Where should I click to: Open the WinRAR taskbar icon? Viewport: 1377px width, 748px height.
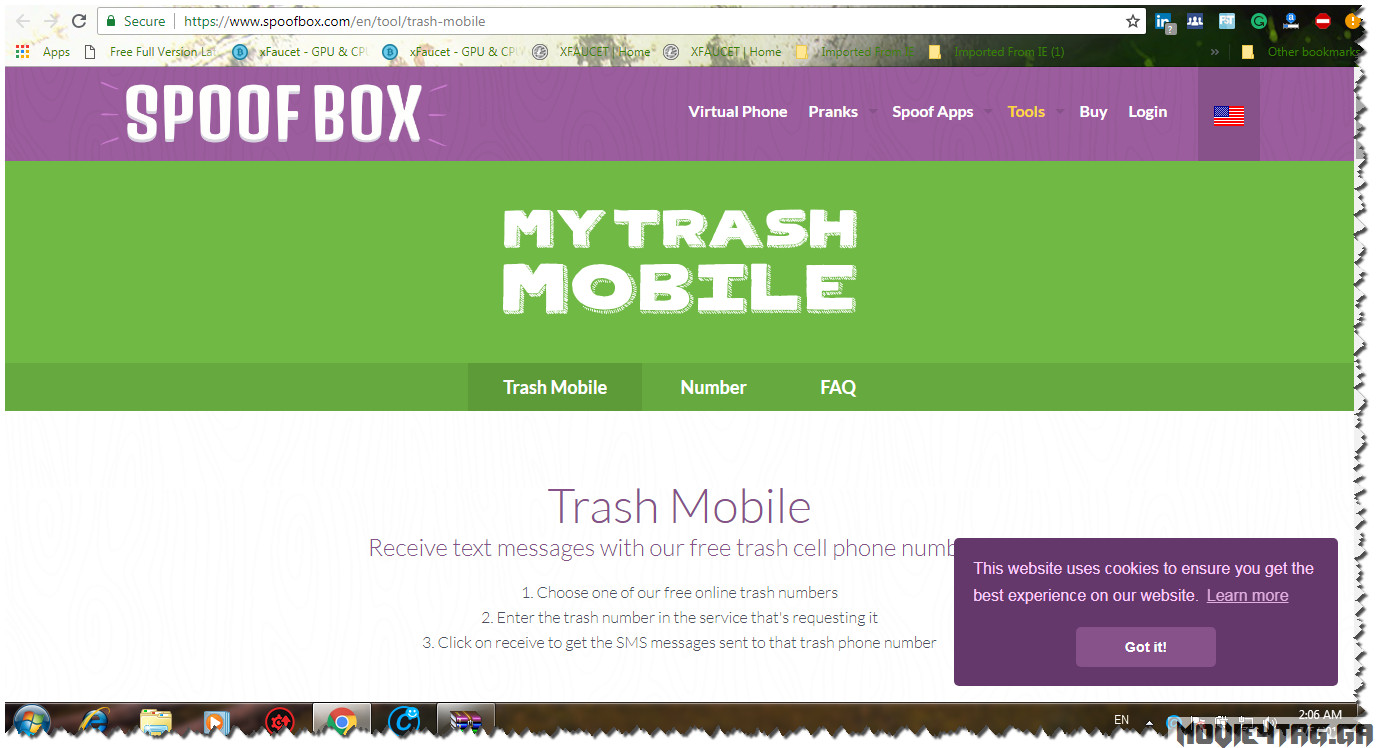[466, 721]
